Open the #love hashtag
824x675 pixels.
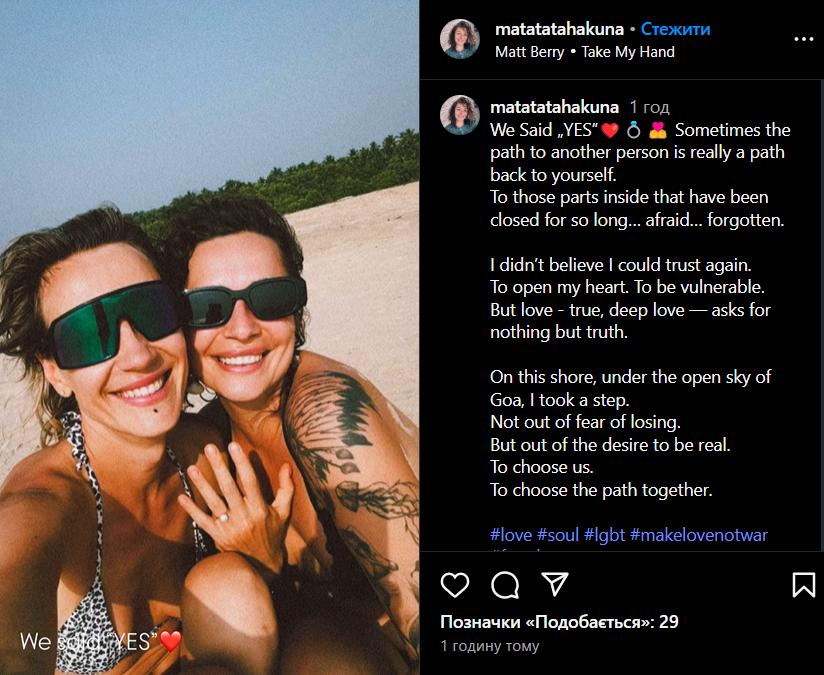point(511,535)
